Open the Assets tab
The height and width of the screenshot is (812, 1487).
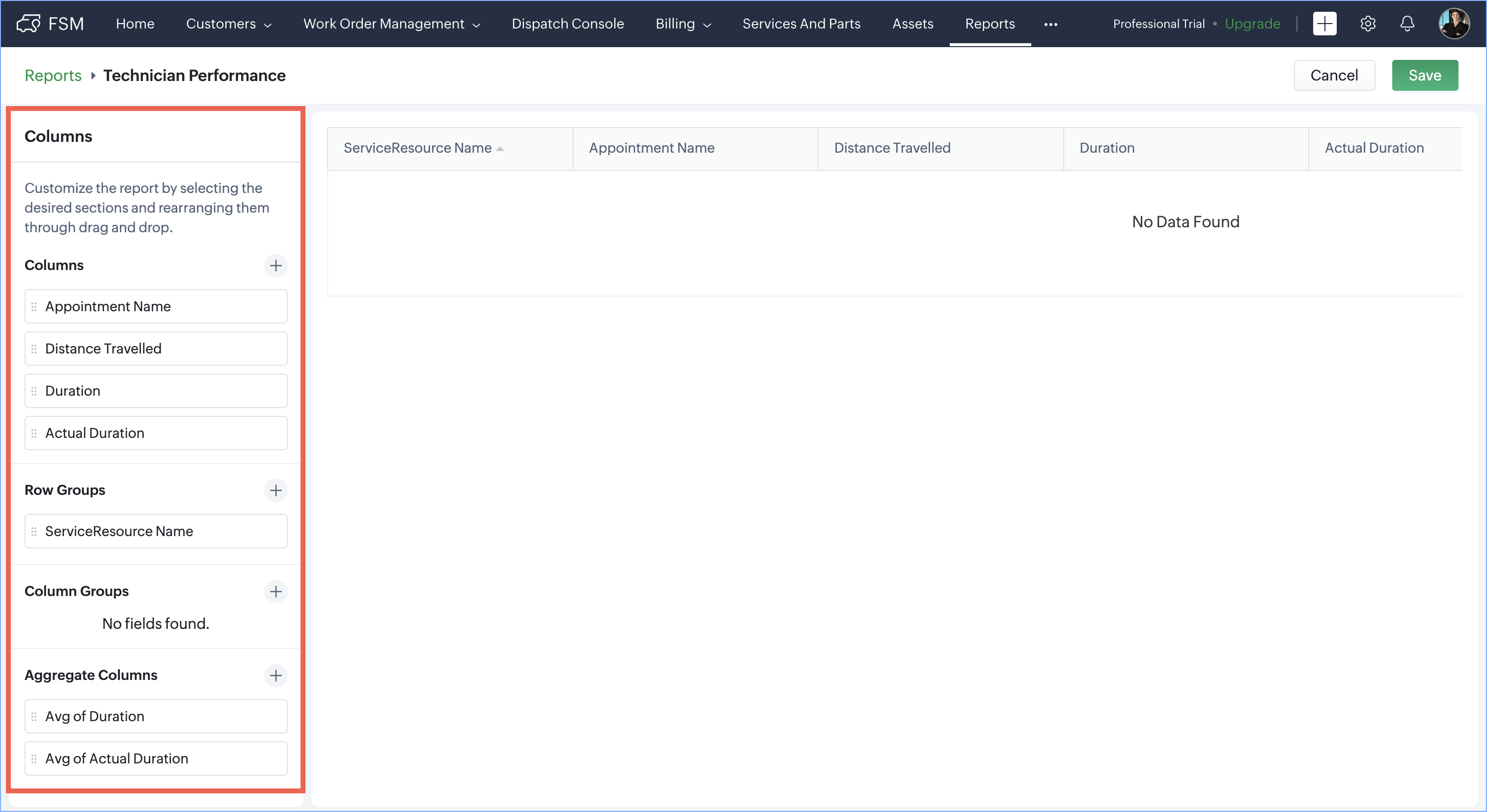click(912, 24)
